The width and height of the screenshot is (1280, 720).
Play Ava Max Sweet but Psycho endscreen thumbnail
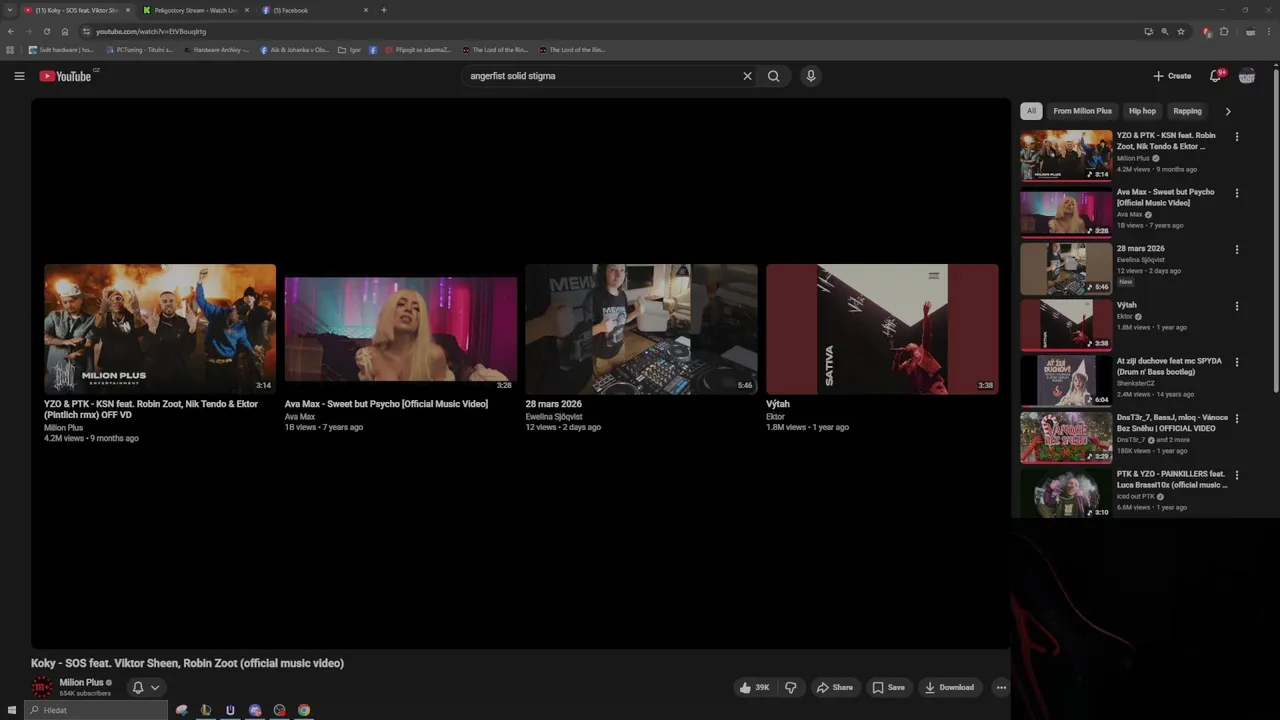click(401, 328)
